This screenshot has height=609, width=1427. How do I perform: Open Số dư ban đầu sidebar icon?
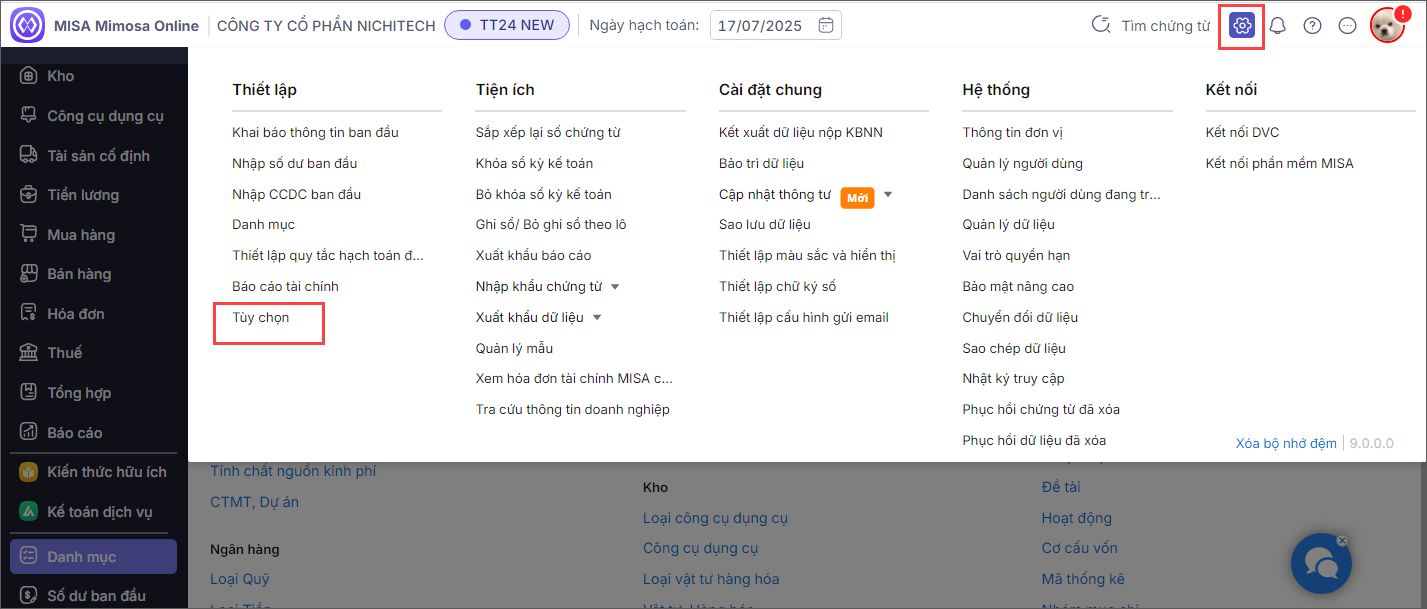[x=29, y=596]
